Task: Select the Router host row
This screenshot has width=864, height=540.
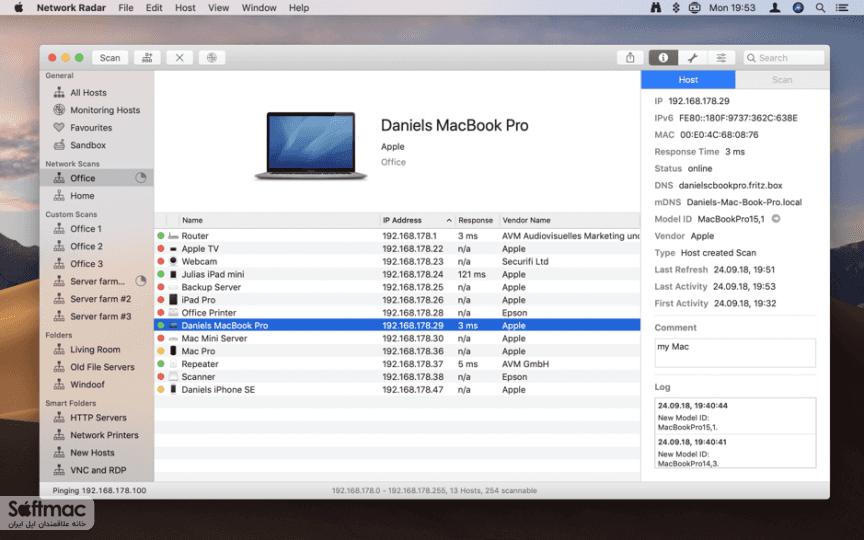Action: [x=397, y=236]
